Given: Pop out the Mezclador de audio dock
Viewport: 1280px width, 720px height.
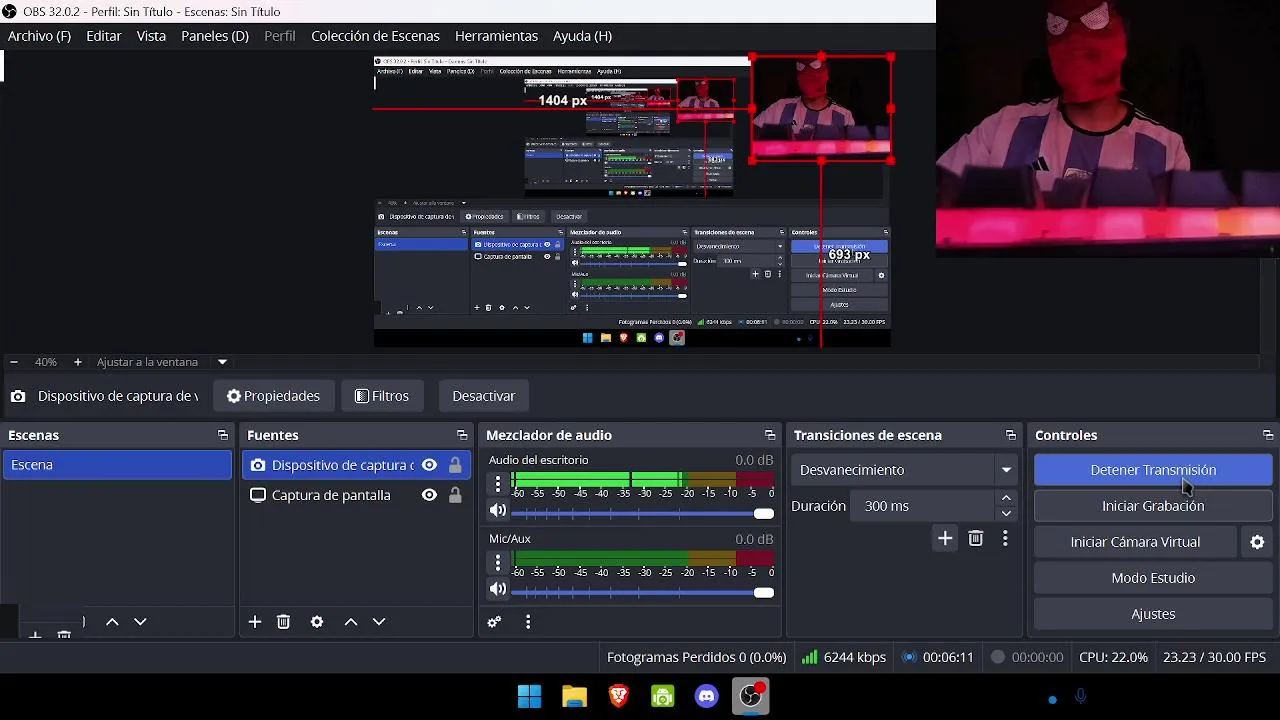Looking at the screenshot, I should pos(770,435).
